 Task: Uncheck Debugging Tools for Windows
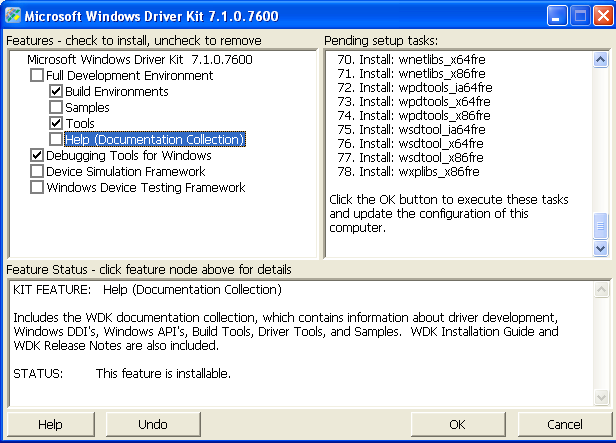tap(37, 155)
